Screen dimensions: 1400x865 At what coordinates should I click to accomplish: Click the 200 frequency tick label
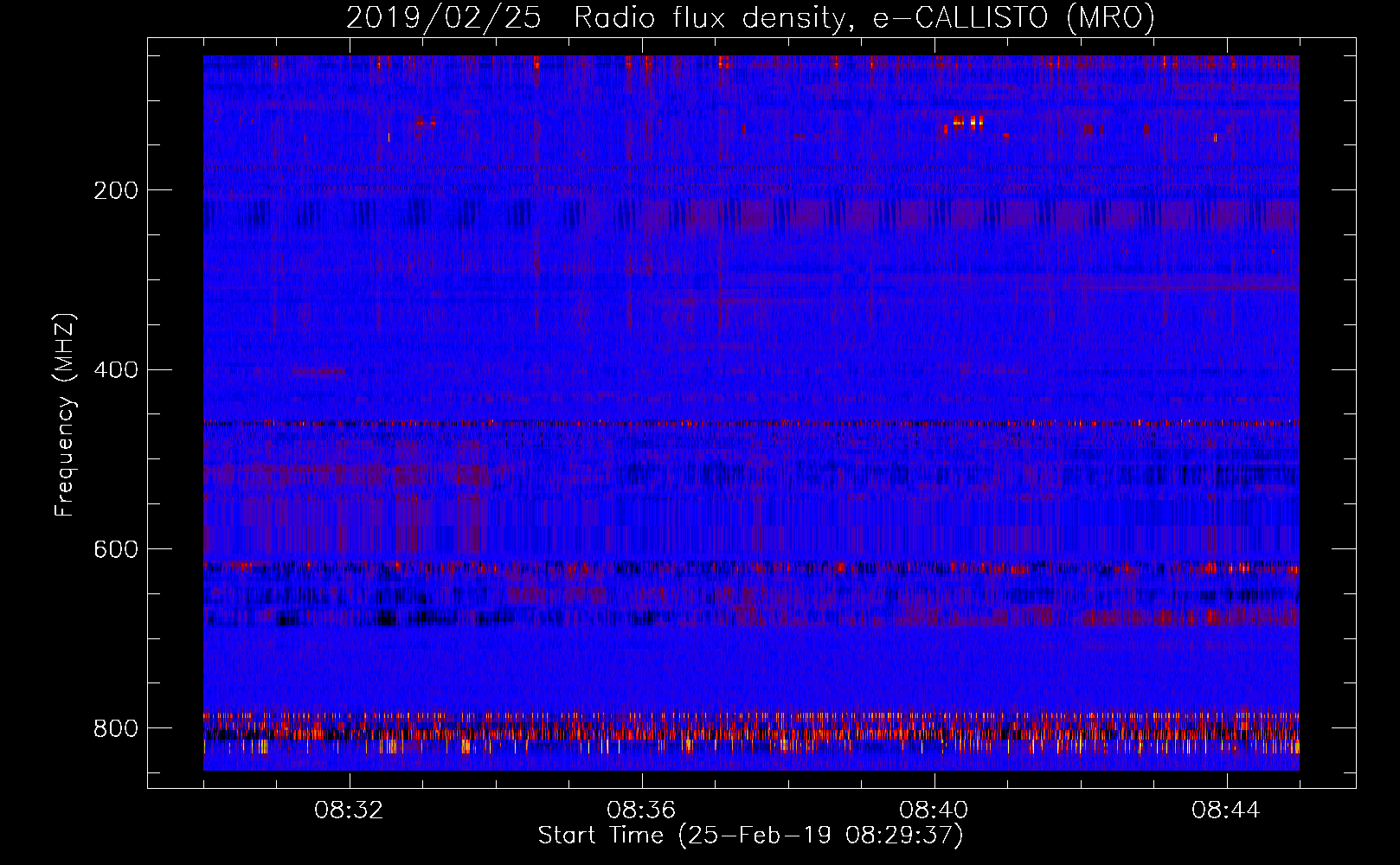pos(116,190)
